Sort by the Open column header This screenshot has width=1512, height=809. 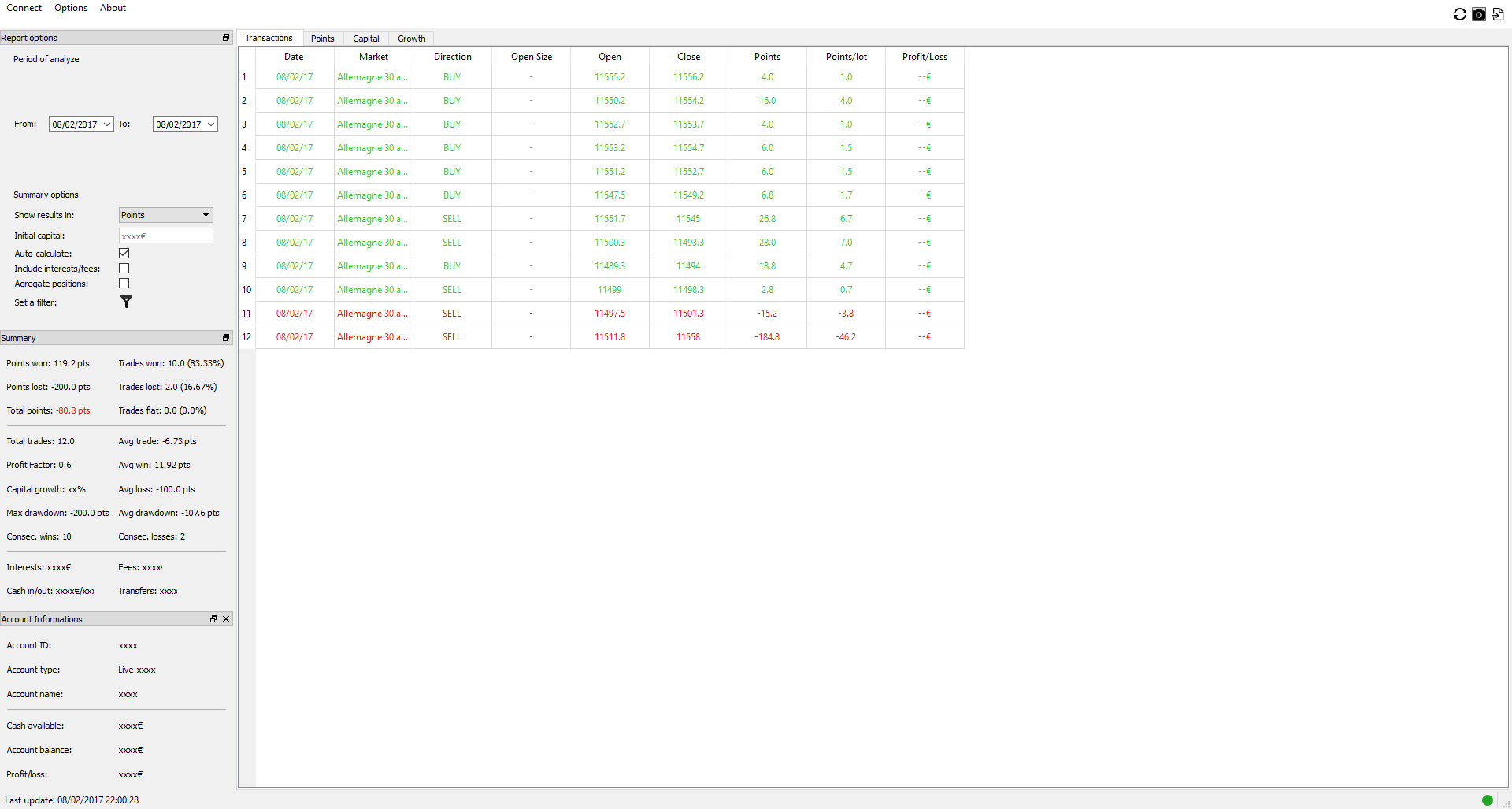coord(610,57)
